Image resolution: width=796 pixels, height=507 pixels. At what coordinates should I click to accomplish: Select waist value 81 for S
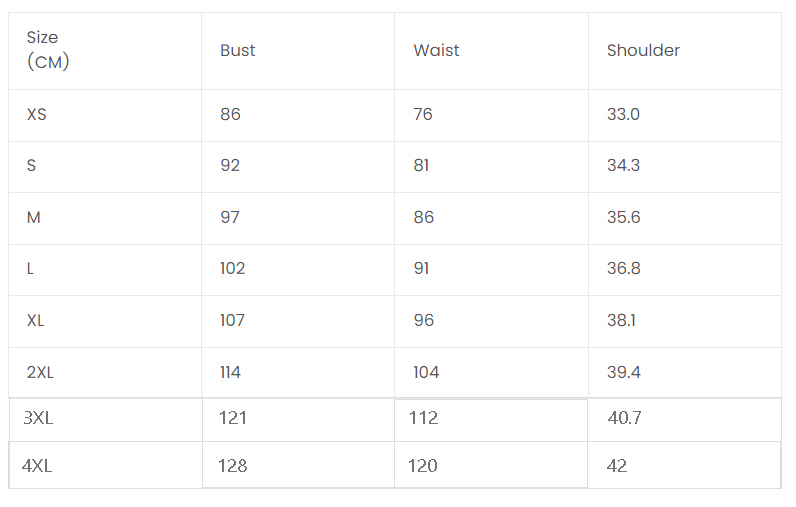click(x=421, y=166)
